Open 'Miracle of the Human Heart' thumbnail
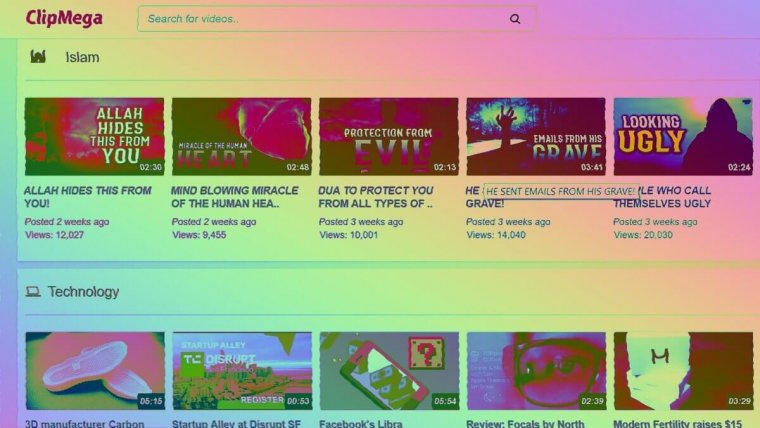The width and height of the screenshot is (760, 428). click(241, 136)
